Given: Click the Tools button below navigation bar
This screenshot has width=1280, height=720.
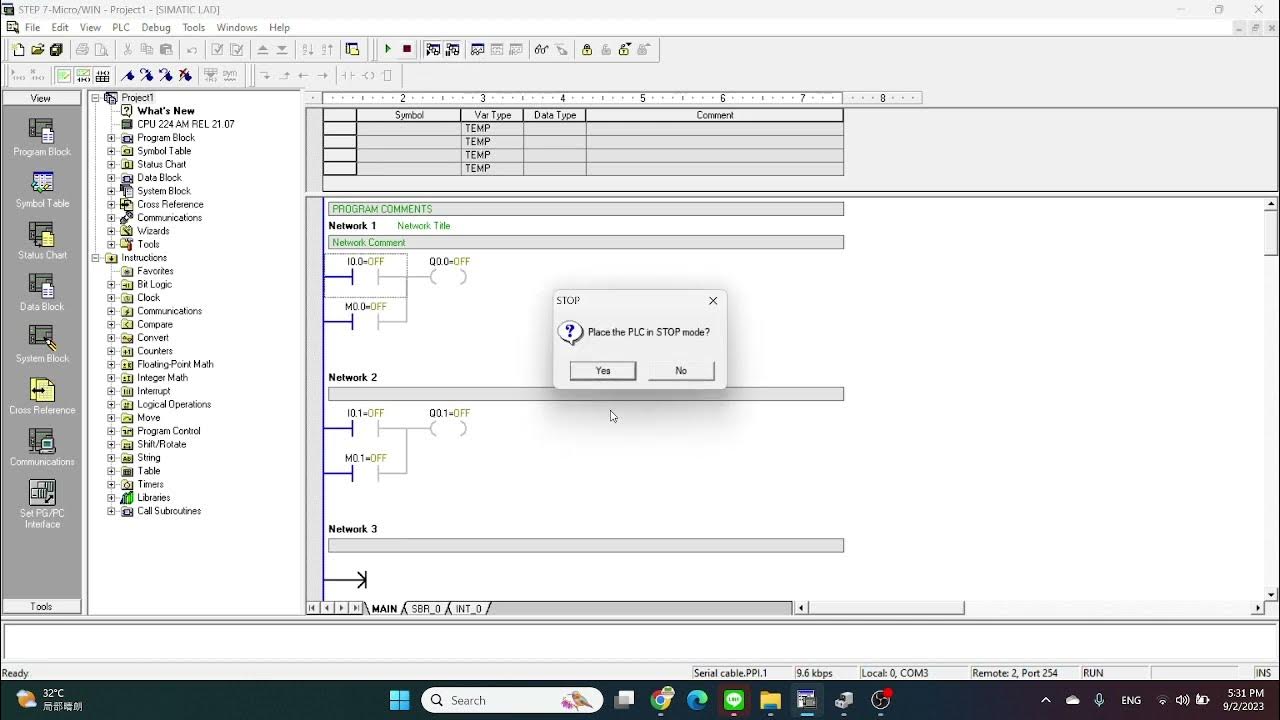Looking at the screenshot, I should tap(41, 606).
